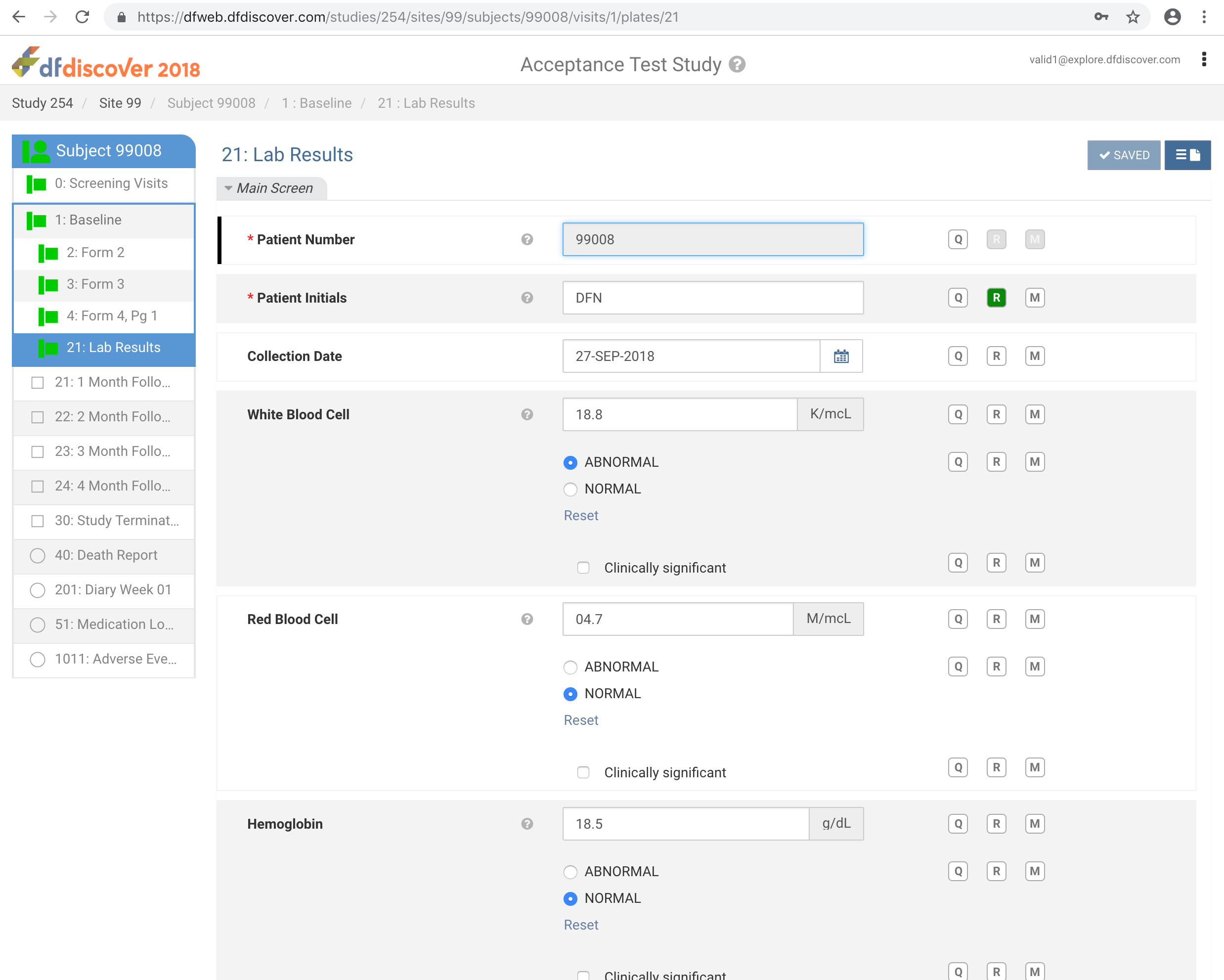Select ABNORMAL for Red Blood Cell

coord(570,667)
